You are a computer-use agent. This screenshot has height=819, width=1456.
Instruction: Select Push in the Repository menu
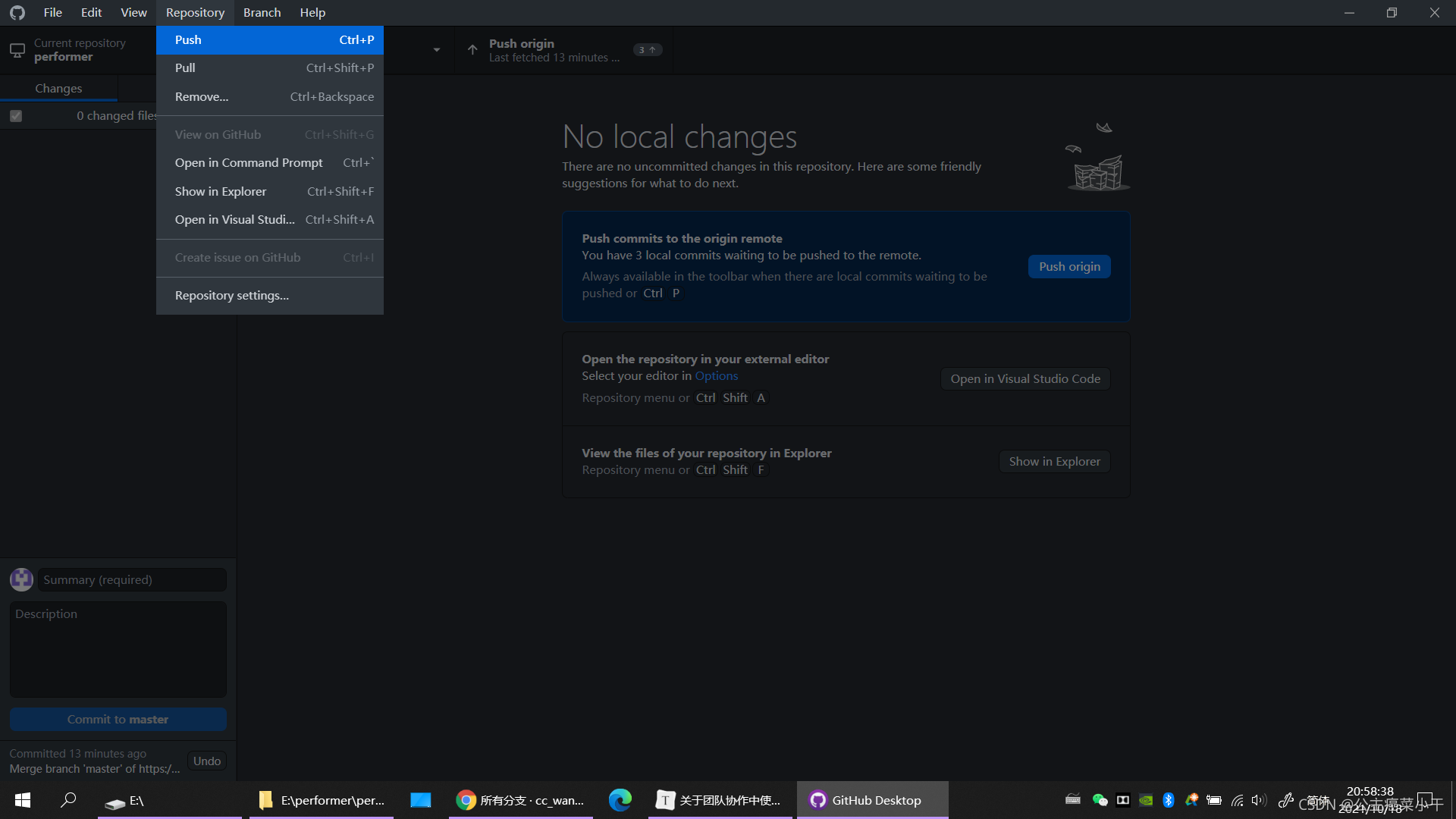270,40
